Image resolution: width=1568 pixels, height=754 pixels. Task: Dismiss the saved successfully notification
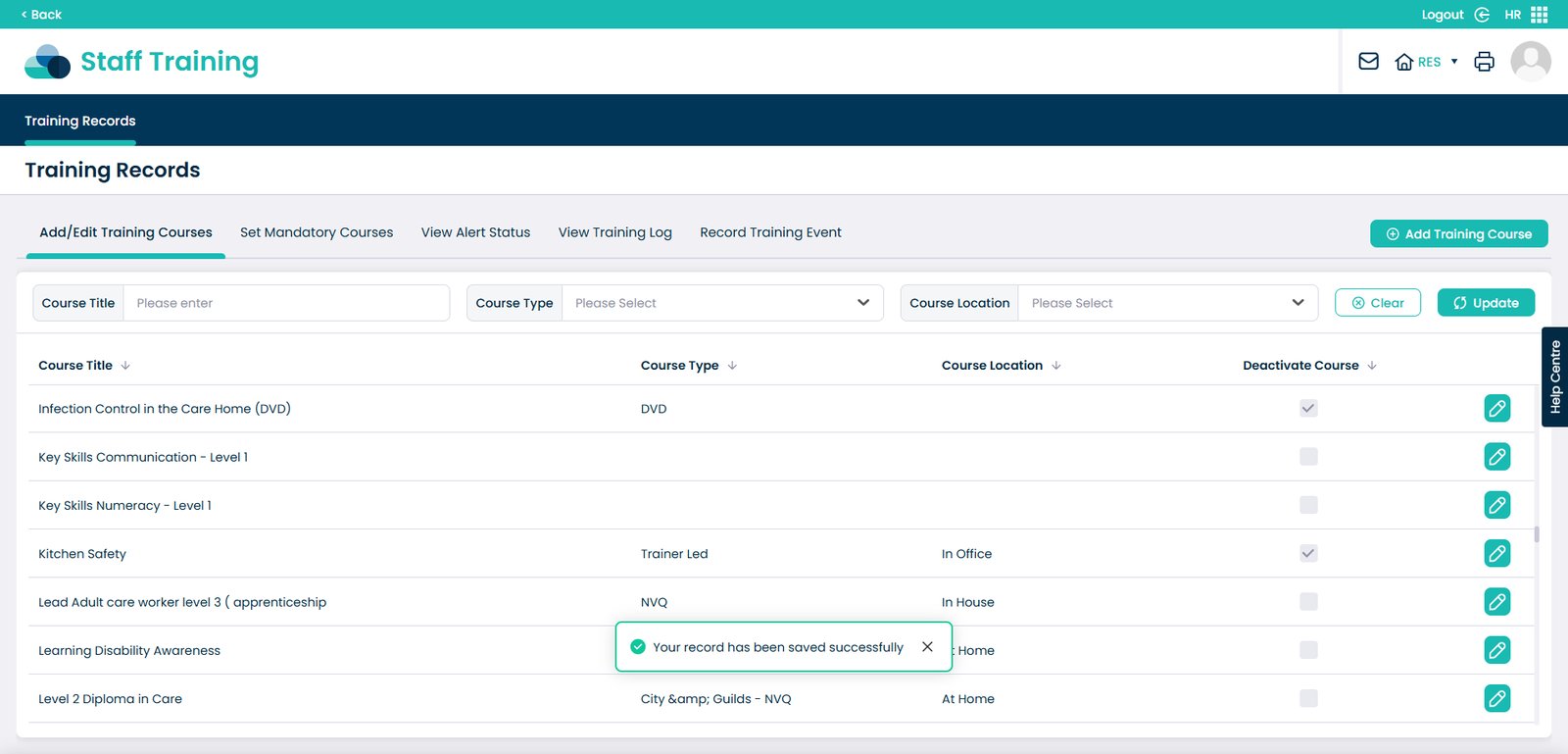[927, 647]
